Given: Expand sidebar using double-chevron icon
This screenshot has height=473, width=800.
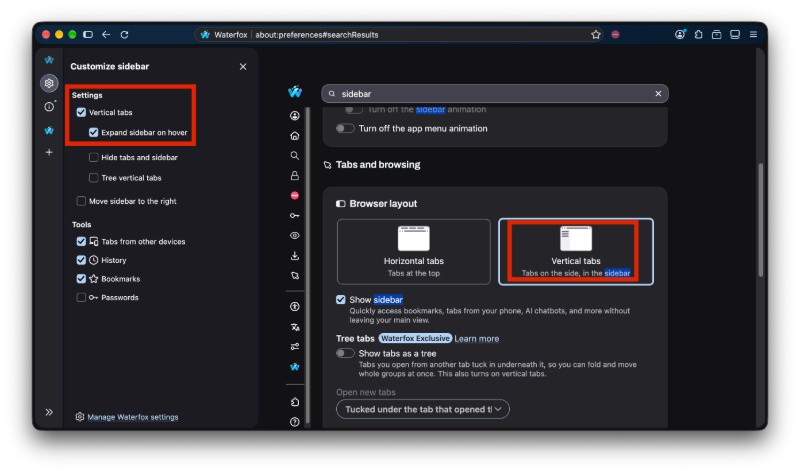Looking at the screenshot, I should point(49,412).
